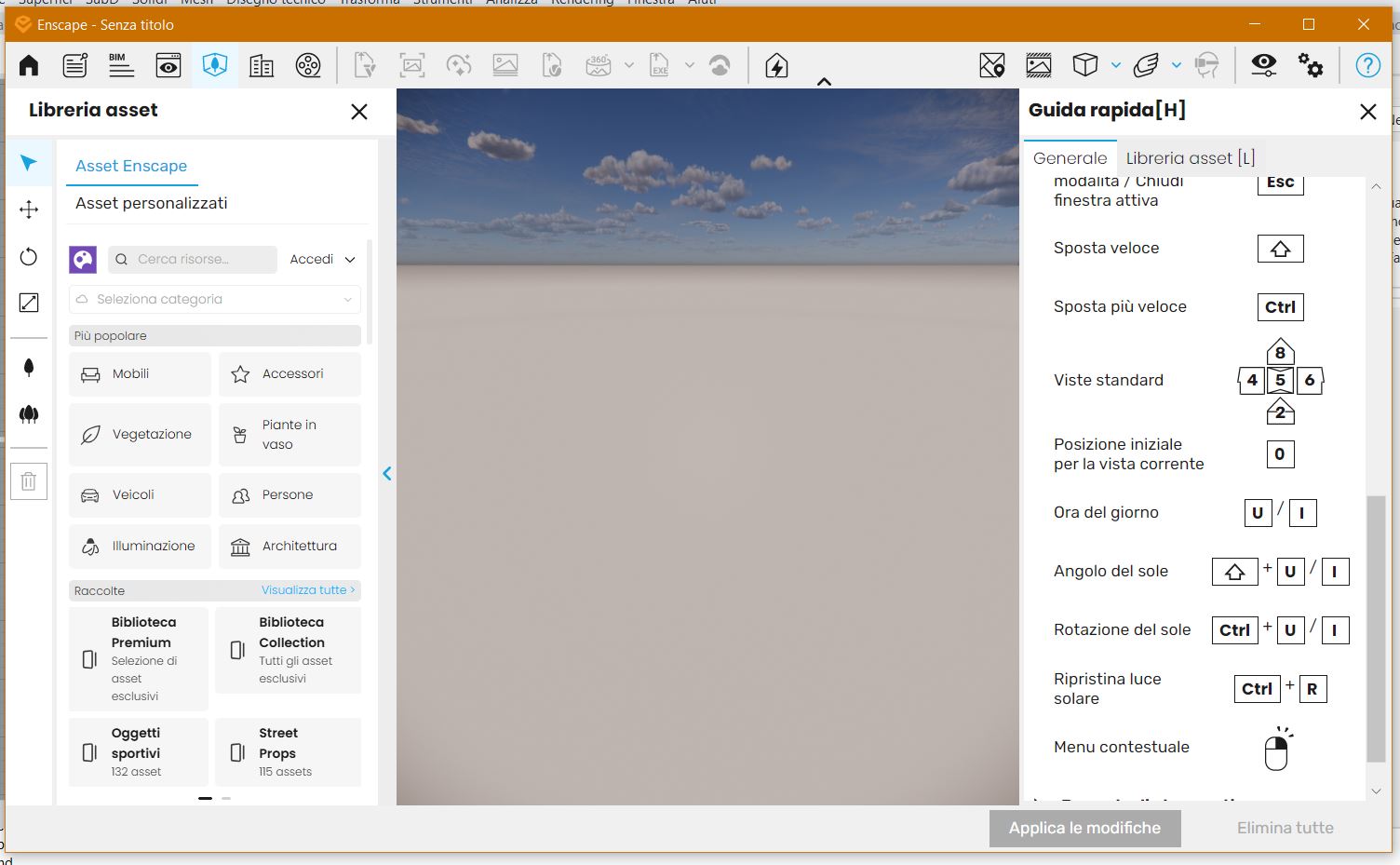Image resolution: width=1400 pixels, height=865 pixels.
Task: Collapse the asset library side arrow
Action: click(387, 474)
